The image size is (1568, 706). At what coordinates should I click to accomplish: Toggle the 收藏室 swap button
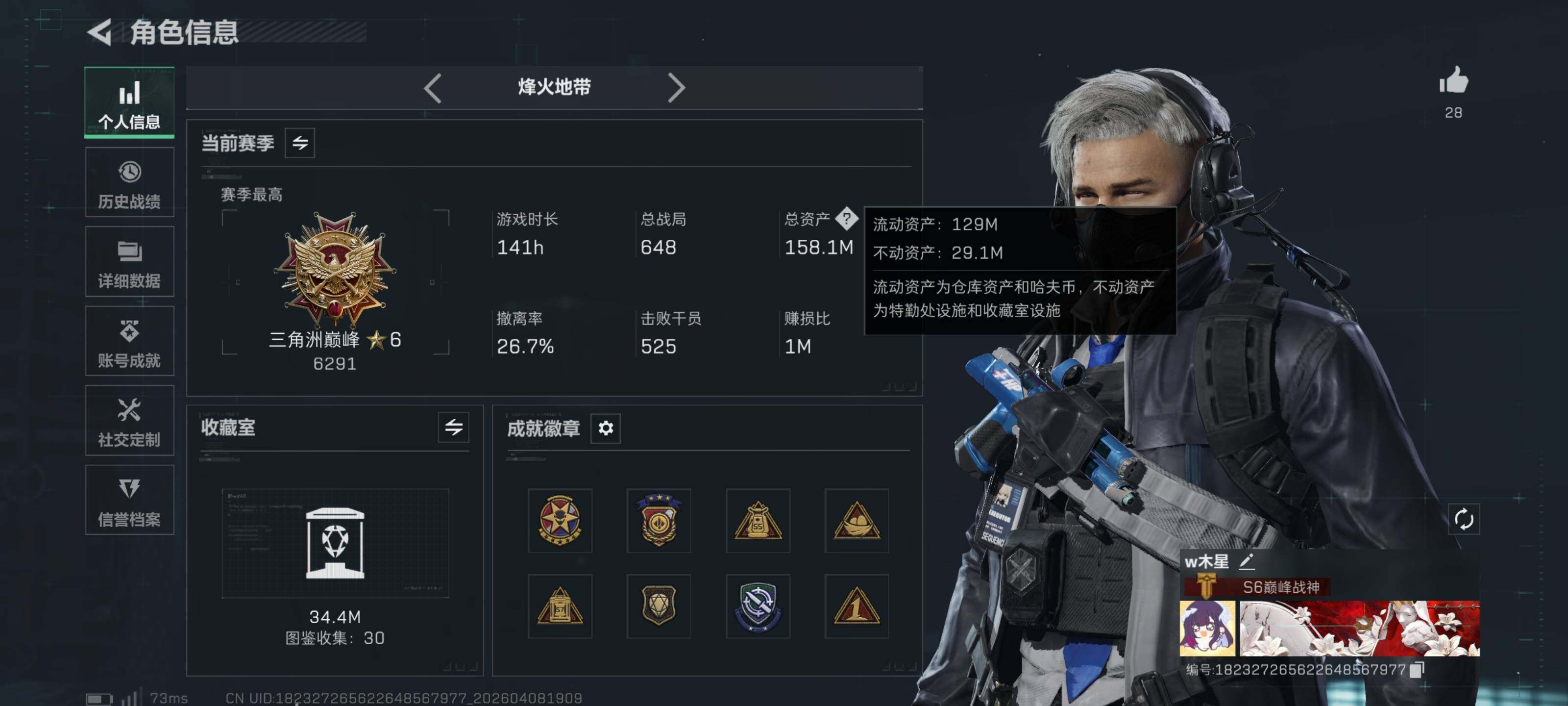[453, 427]
